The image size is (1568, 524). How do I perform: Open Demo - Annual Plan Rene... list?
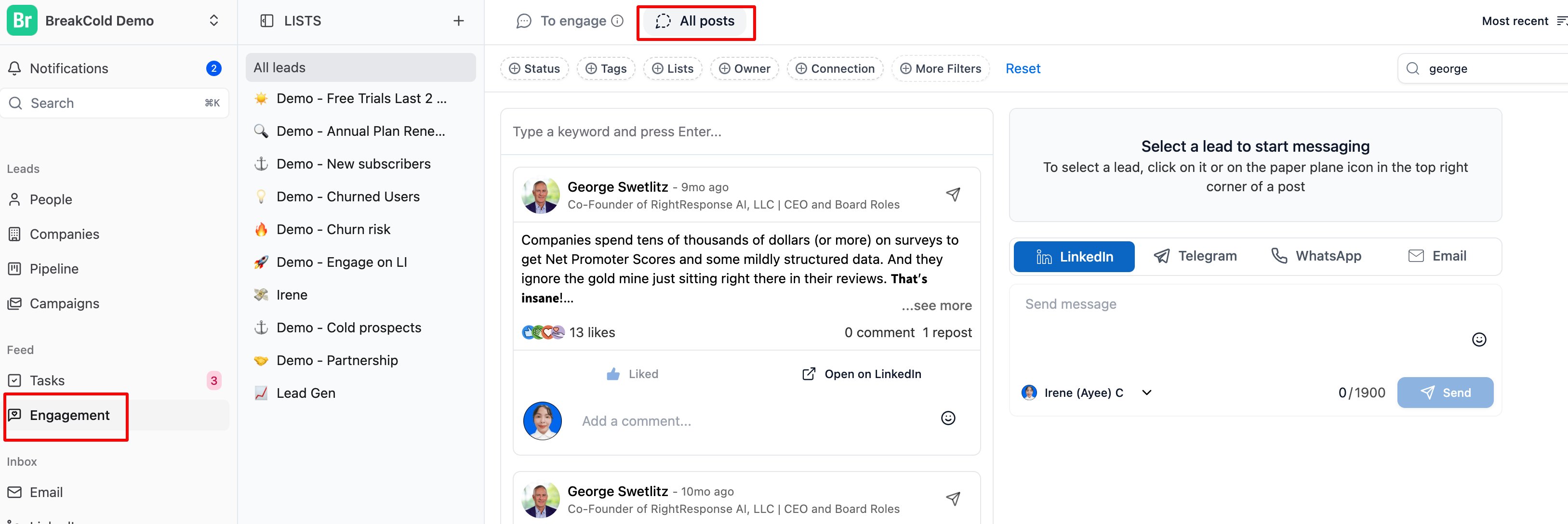click(360, 131)
